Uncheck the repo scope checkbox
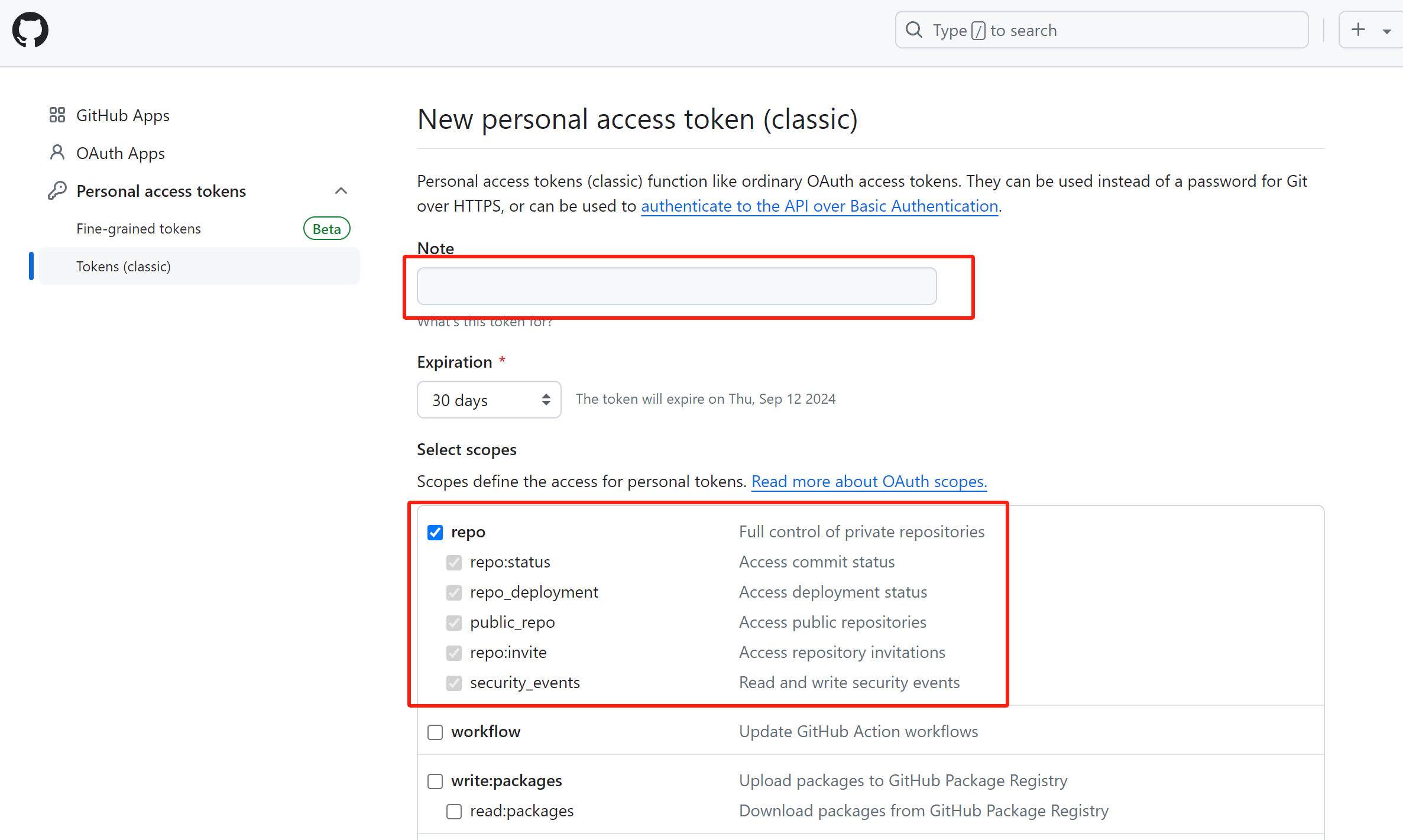Image resolution: width=1403 pixels, height=840 pixels. (x=435, y=533)
